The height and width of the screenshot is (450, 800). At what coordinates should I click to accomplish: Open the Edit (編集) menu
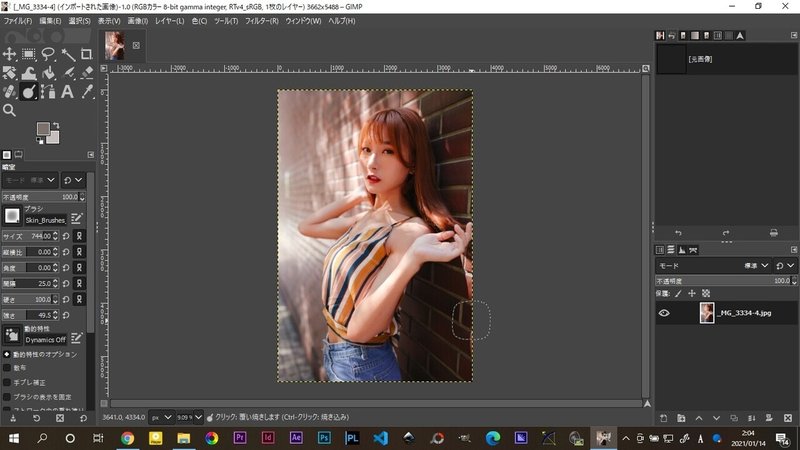[x=50, y=21]
